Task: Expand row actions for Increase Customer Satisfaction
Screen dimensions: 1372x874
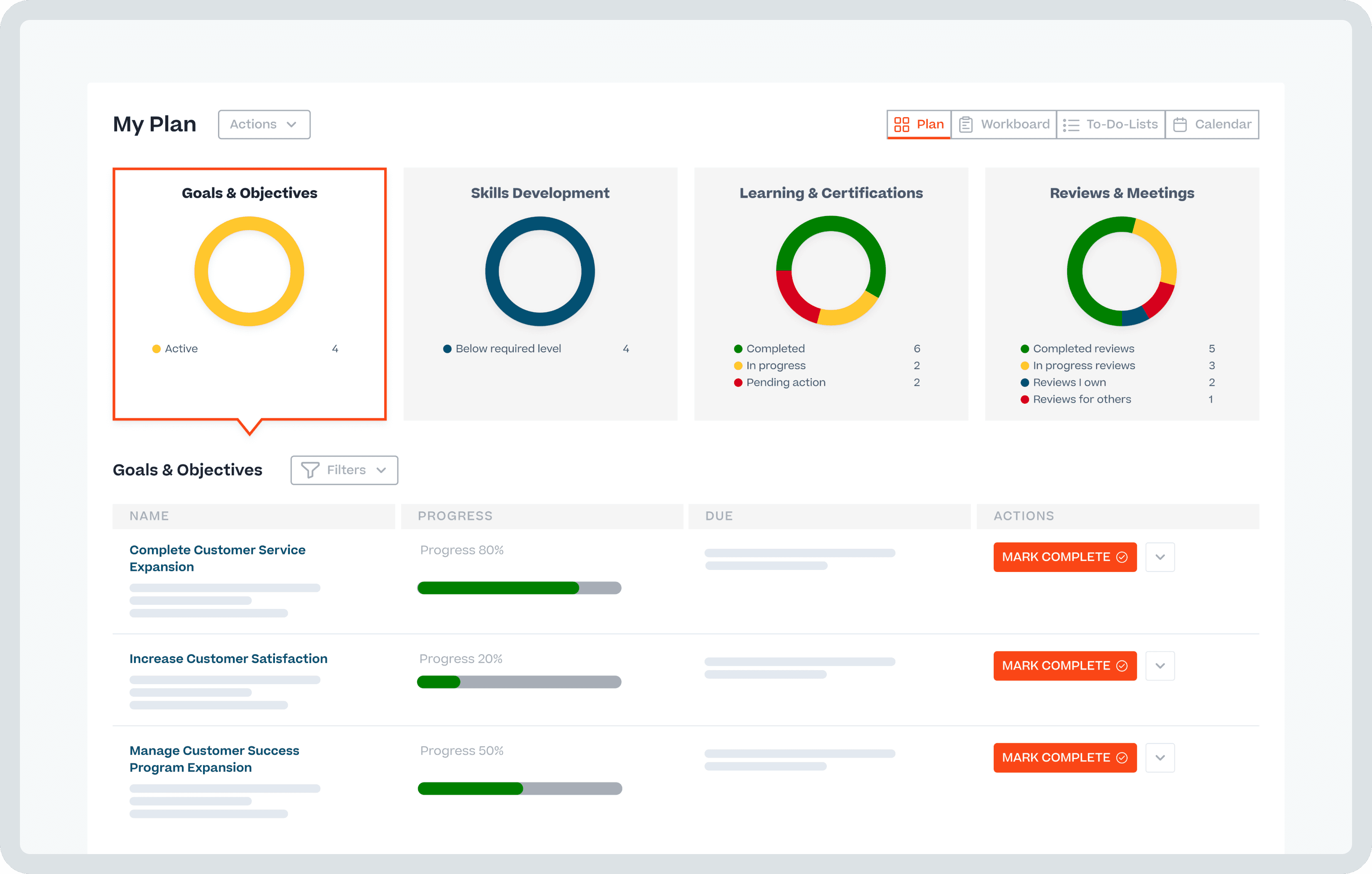Action: click(x=1160, y=665)
